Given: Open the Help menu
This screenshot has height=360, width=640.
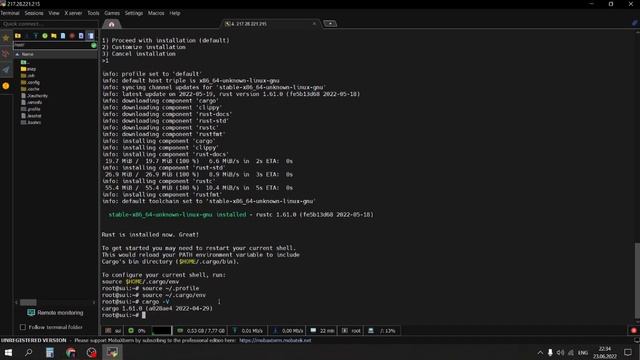Looking at the screenshot, I should pos(175,13).
